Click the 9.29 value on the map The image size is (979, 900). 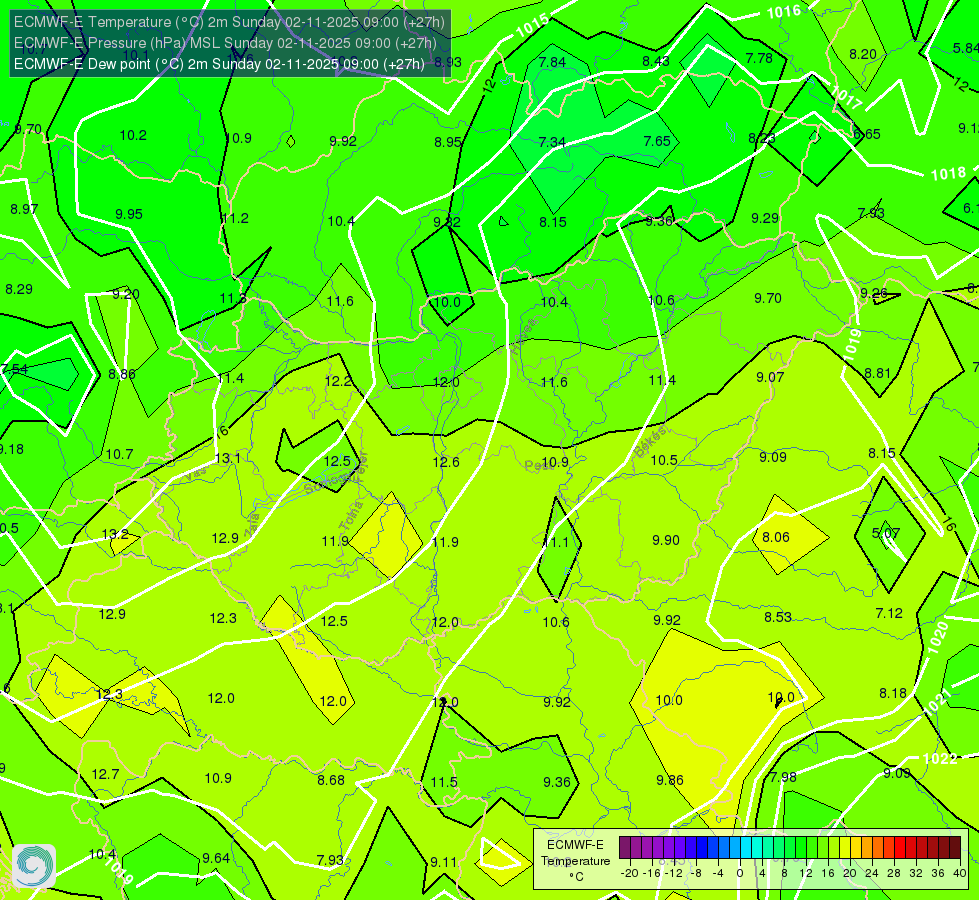(765, 218)
